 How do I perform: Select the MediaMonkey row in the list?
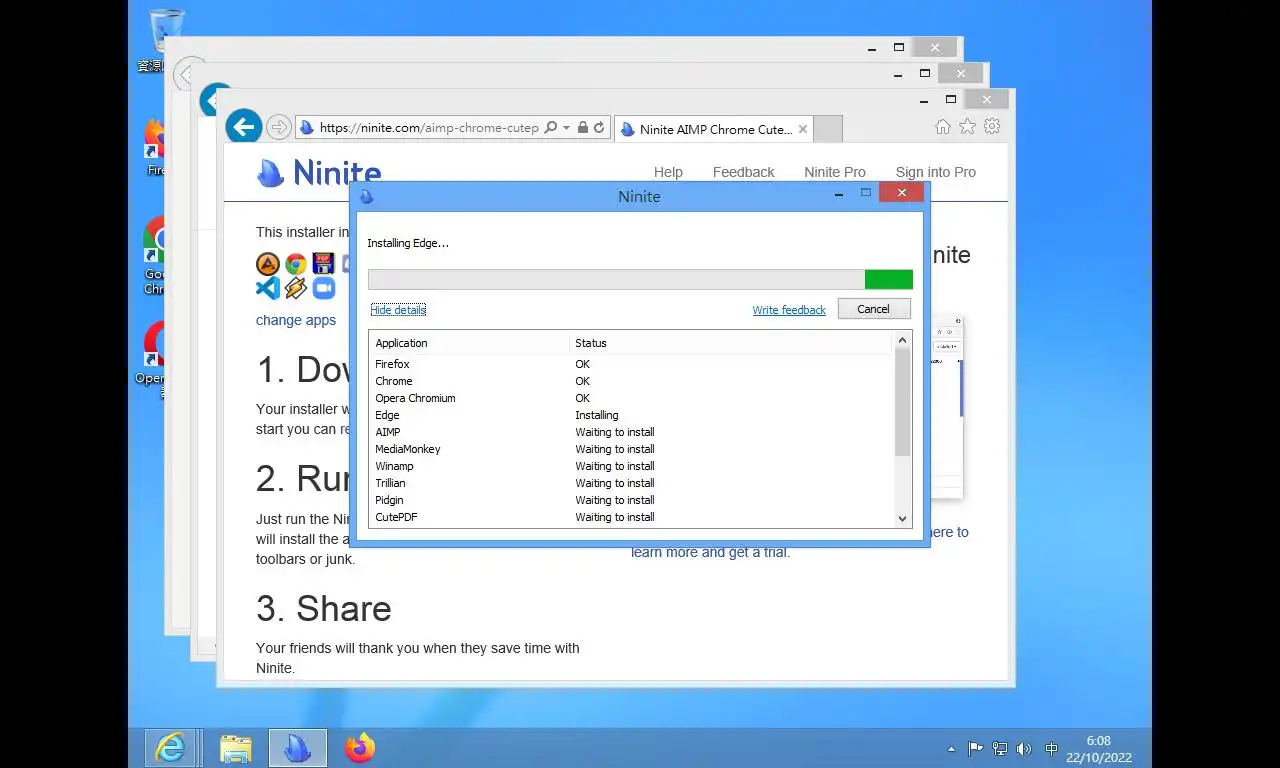coord(631,449)
